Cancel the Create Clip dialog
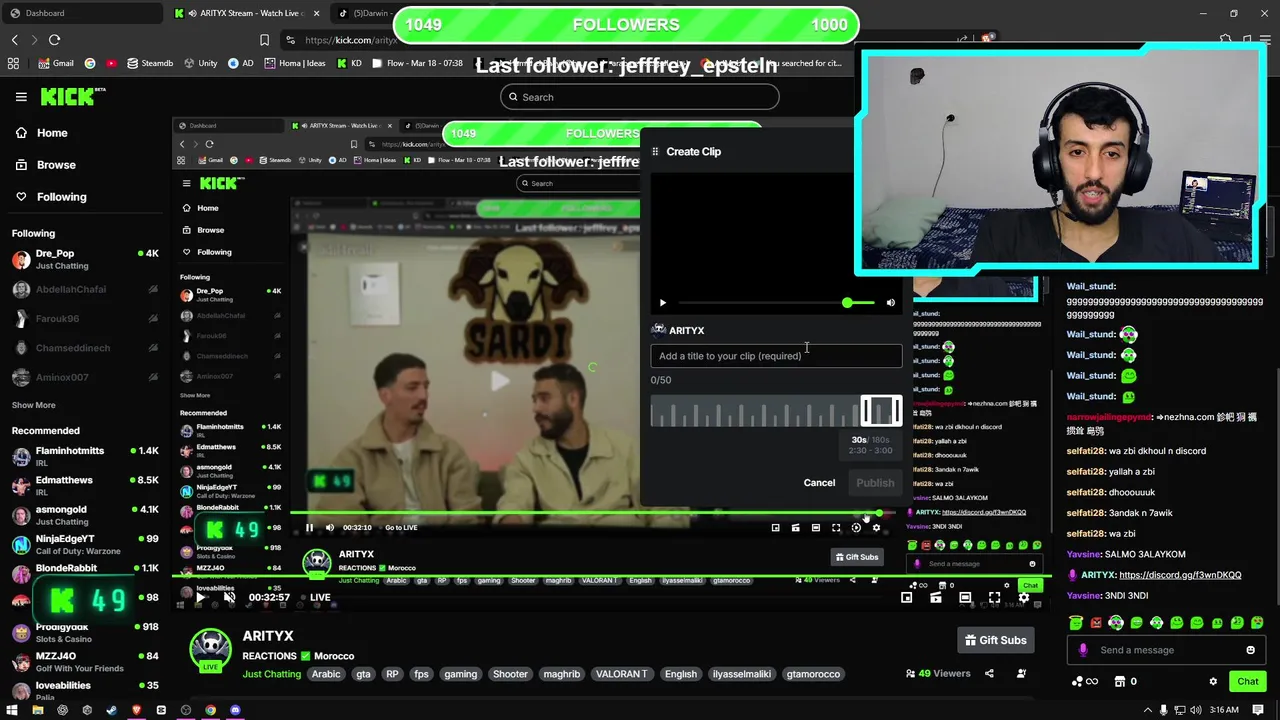Image resolution: width=1280 pixels, height=720 pixels. pos(819,483)
